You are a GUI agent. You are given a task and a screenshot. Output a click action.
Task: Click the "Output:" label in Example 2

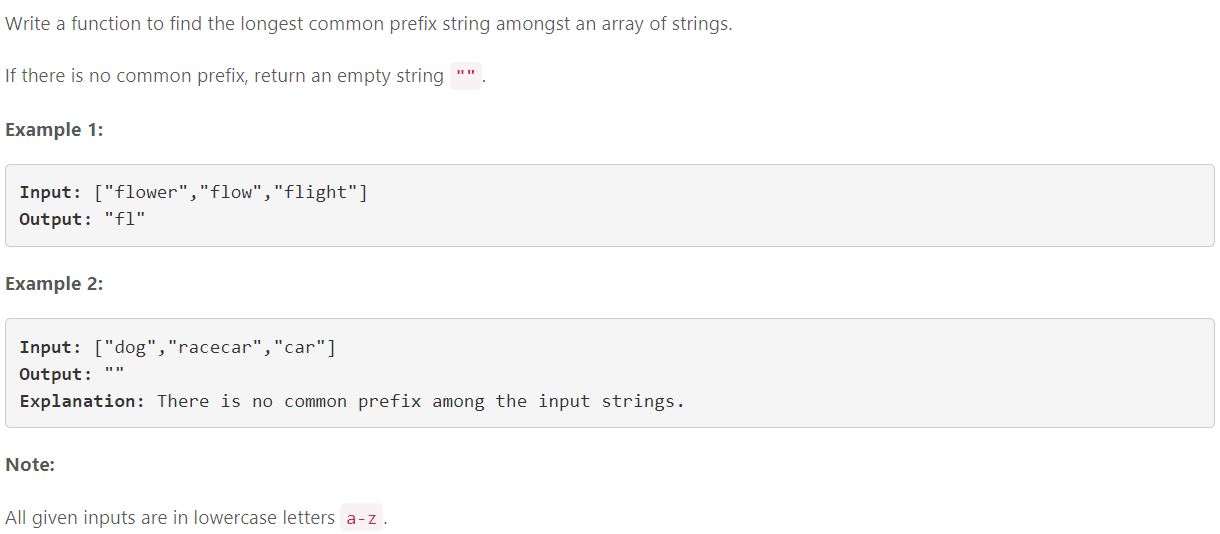[x=56, y=374]
